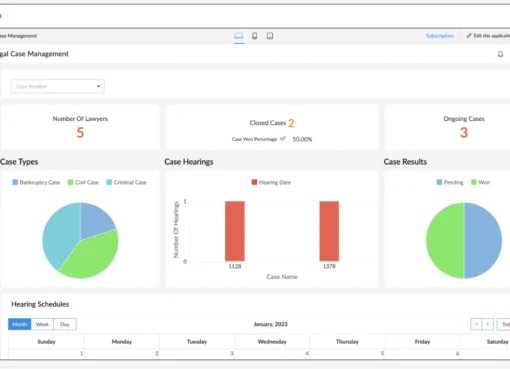
Task: Switch calendar to Week view
Action: click(42, 324)
